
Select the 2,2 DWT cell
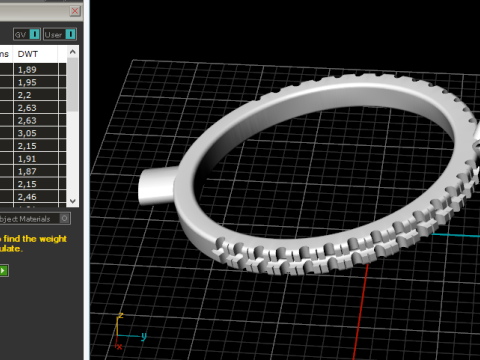(x=36, y=95)
